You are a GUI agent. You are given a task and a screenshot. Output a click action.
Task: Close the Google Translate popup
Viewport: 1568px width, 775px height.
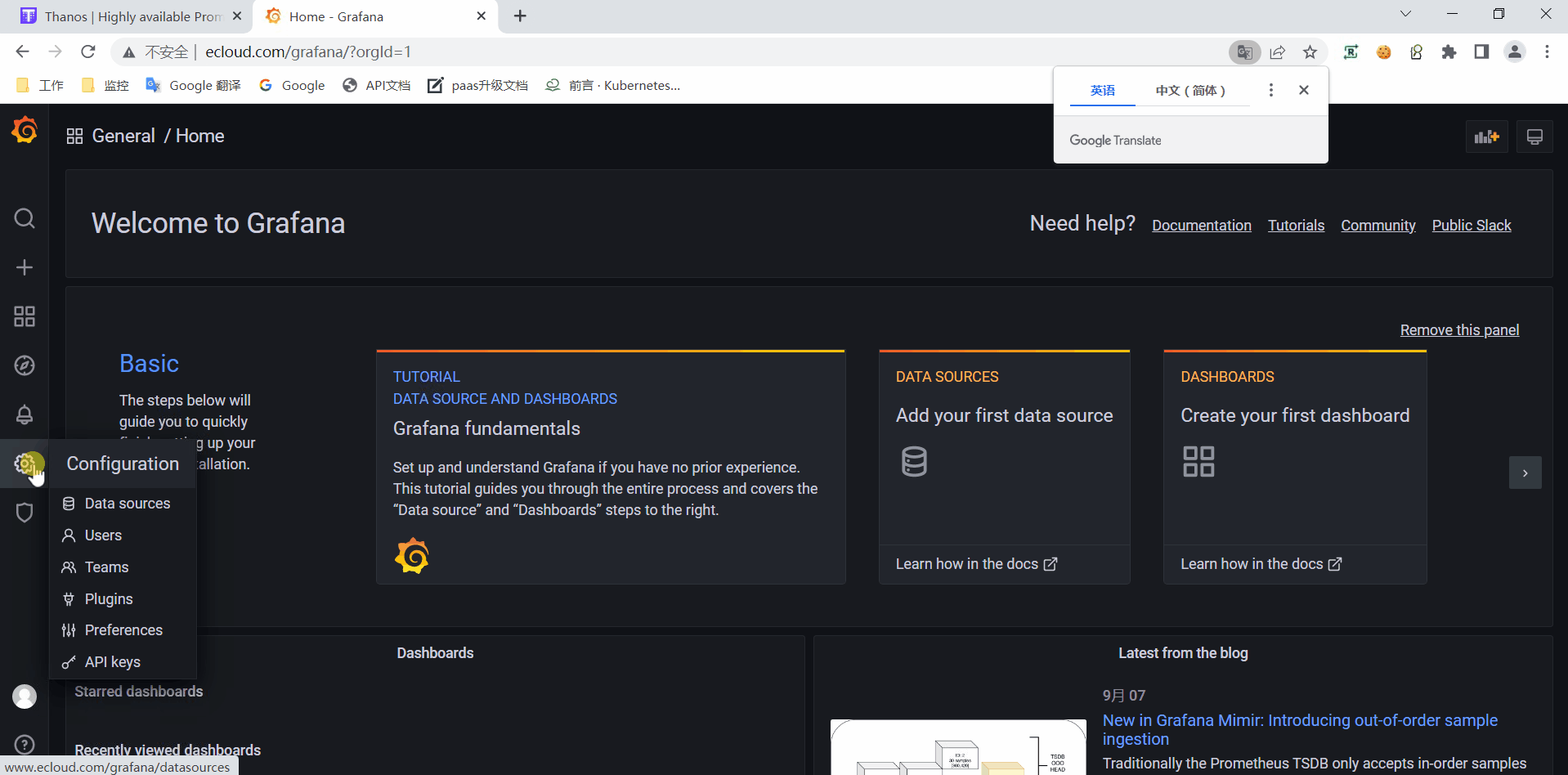click(1304, 90)
